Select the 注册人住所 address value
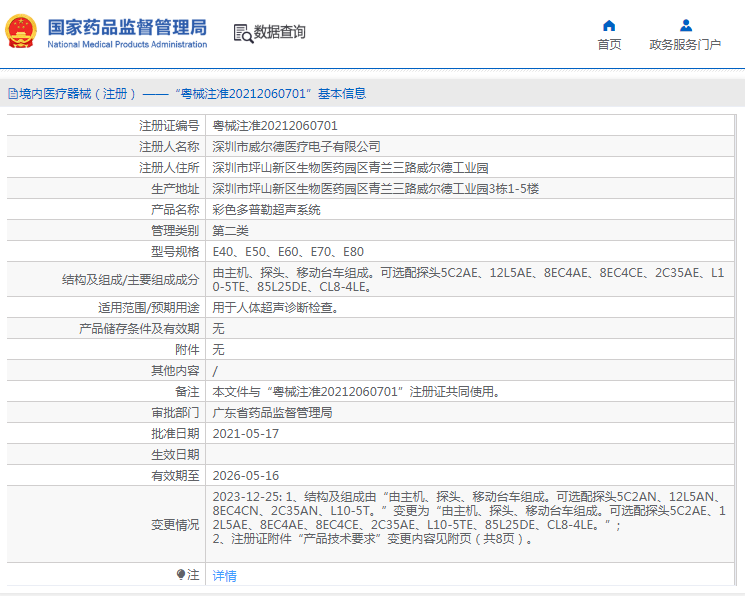745x596 pixels. [x=350, y=167]
